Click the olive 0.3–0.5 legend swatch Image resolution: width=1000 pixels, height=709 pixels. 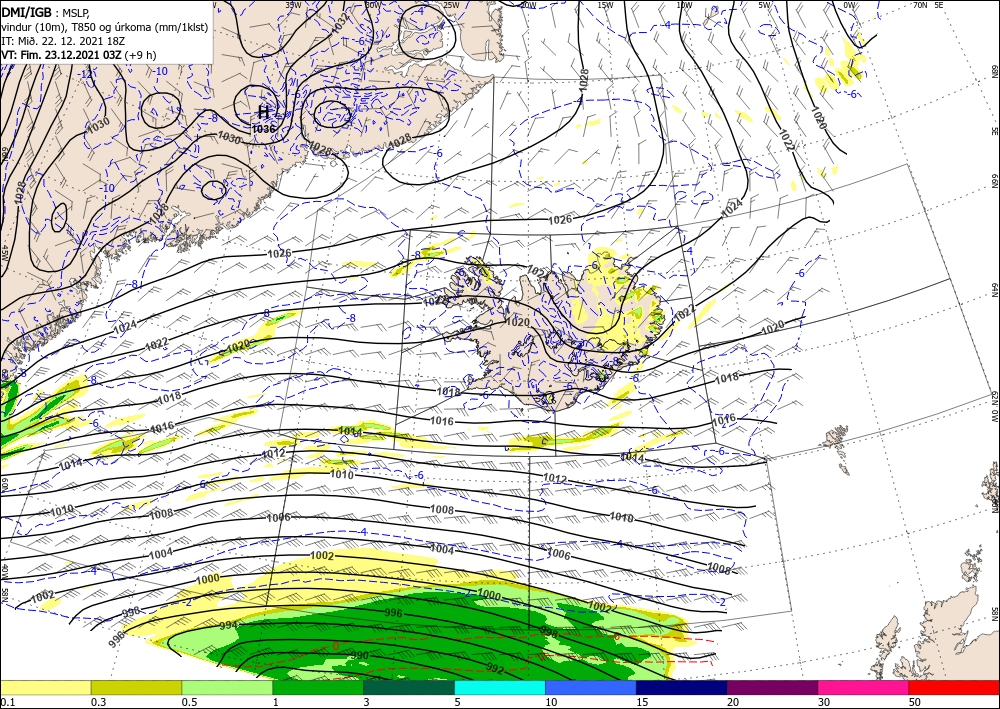[x=136, y=687]
